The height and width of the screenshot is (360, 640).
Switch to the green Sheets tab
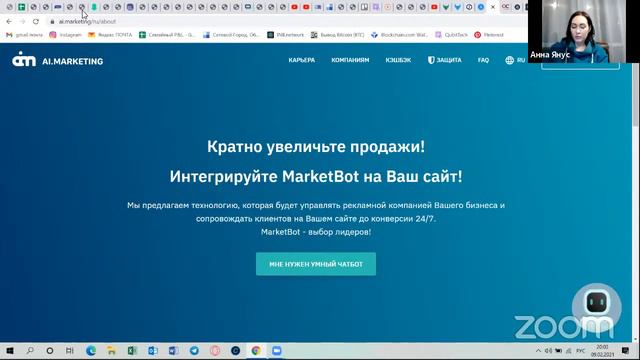tap(22, 7)
